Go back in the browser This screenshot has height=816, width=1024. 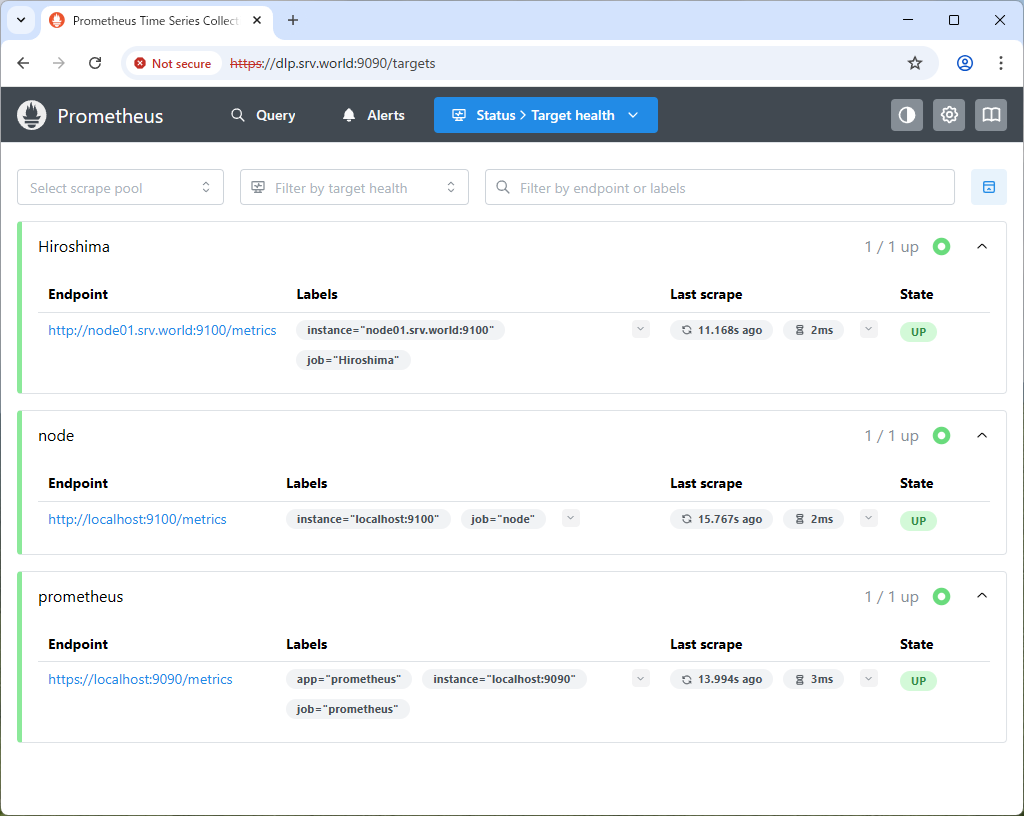click(x=24, y=63)
